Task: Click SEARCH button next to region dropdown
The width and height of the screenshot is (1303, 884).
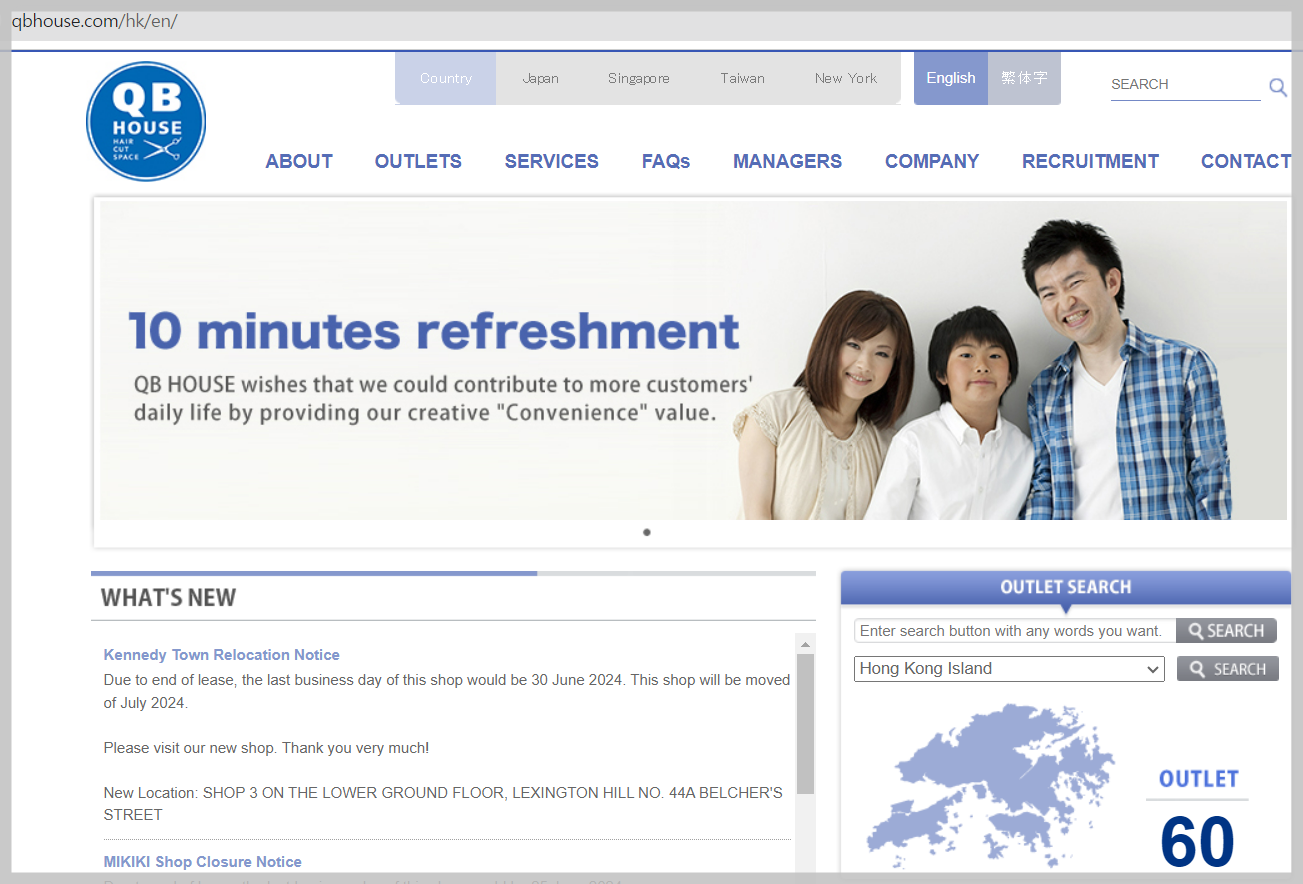Action: [1228, 669]
